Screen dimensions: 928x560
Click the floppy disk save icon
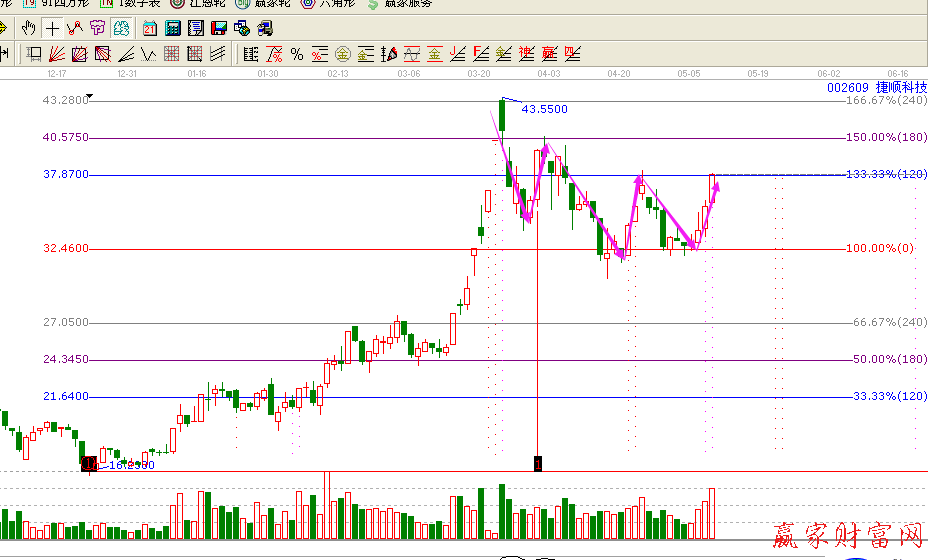click(x=217, y=27)
